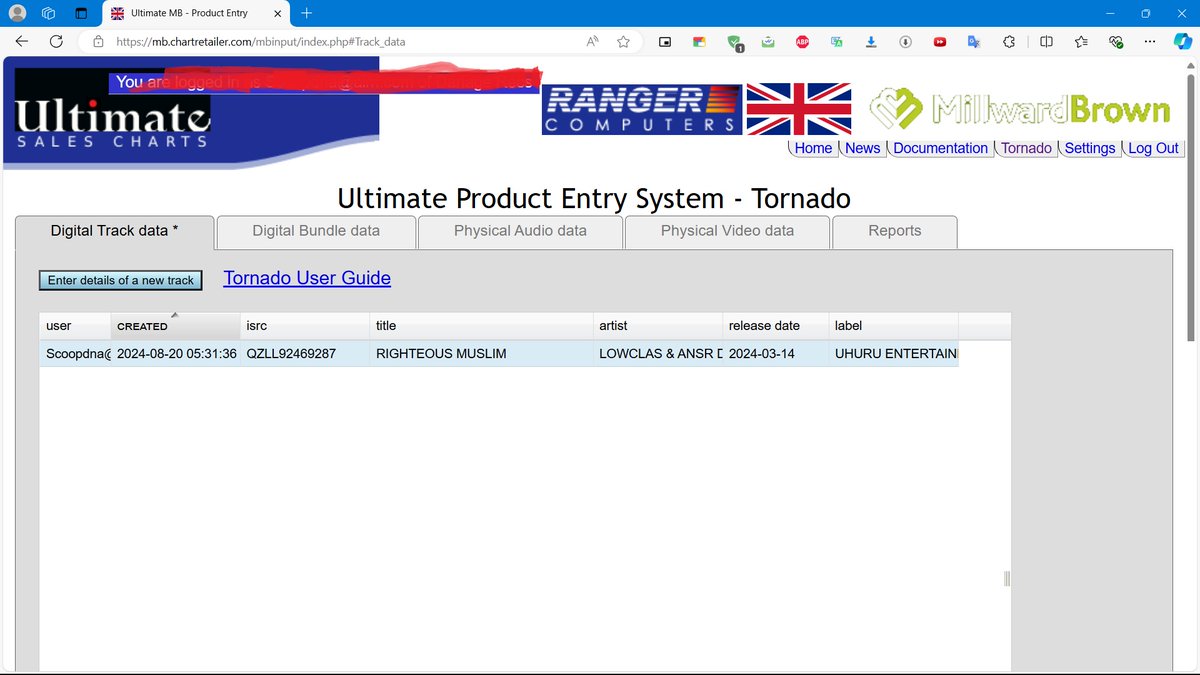Image resolution: width=1200 pixels, height=675 pixels.
Task: View site information via the padlock icon
Action: [98, 42]
